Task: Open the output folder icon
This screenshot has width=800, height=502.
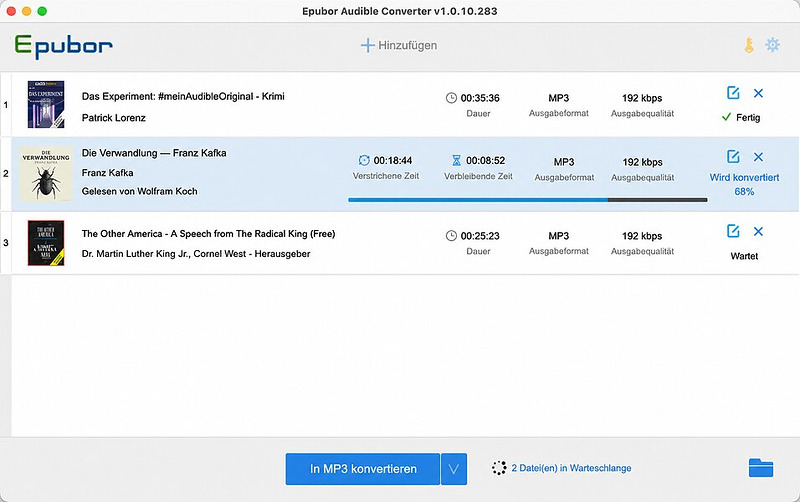Action: pyautogui.click(x=761, y=467)
